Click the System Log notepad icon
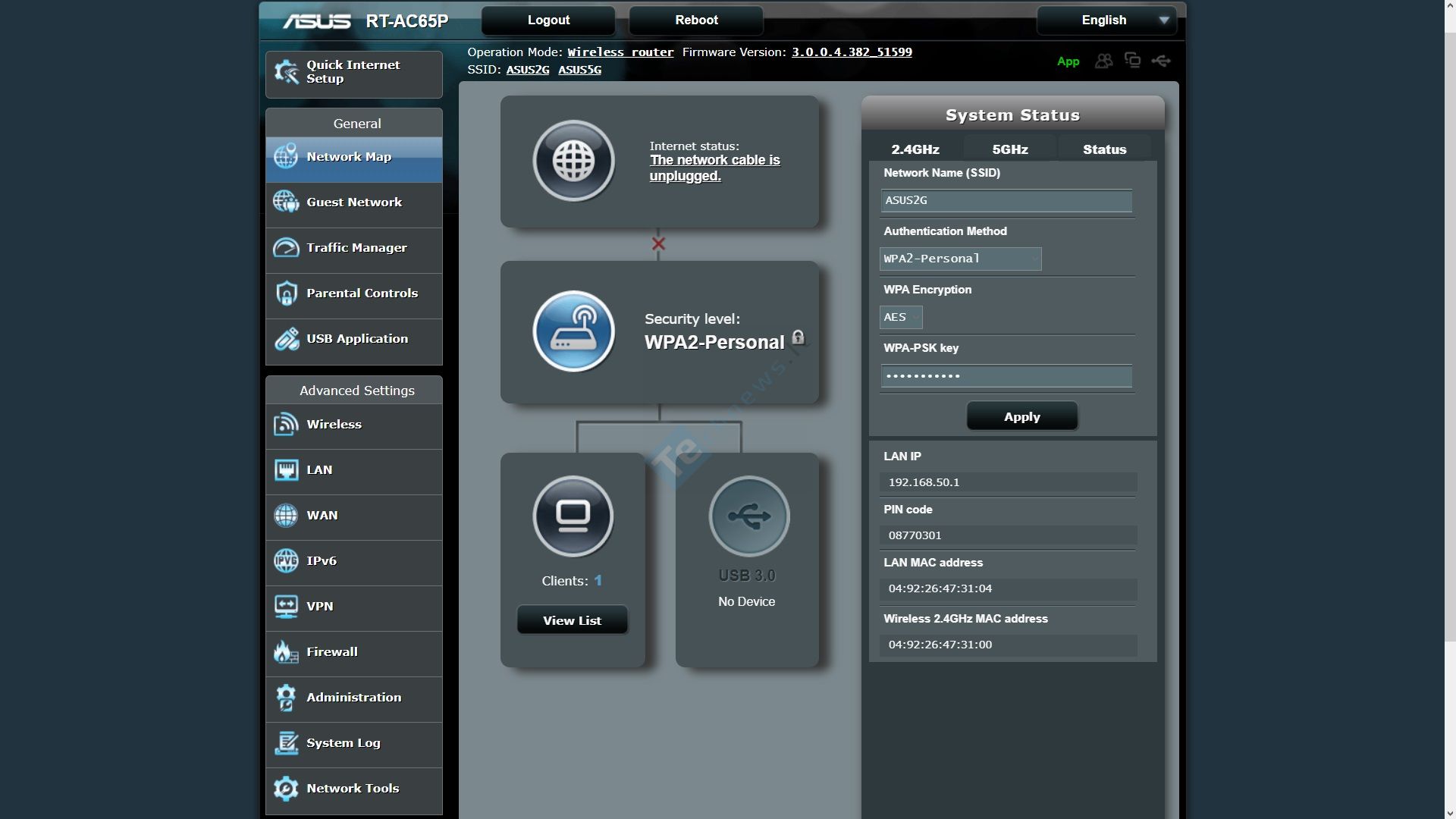Image resolution: width=1456 pixels, height=819 pixels. [286, 742]
